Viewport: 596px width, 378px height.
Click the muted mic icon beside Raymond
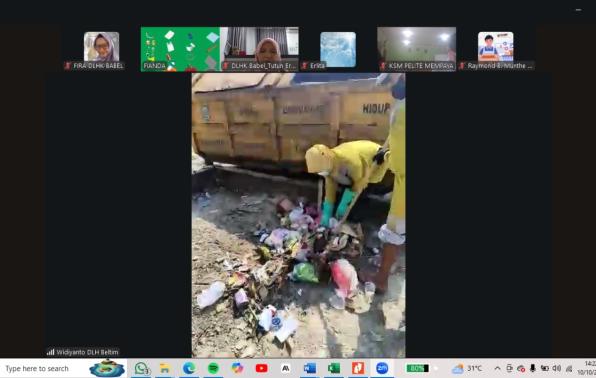click(462, 66)
